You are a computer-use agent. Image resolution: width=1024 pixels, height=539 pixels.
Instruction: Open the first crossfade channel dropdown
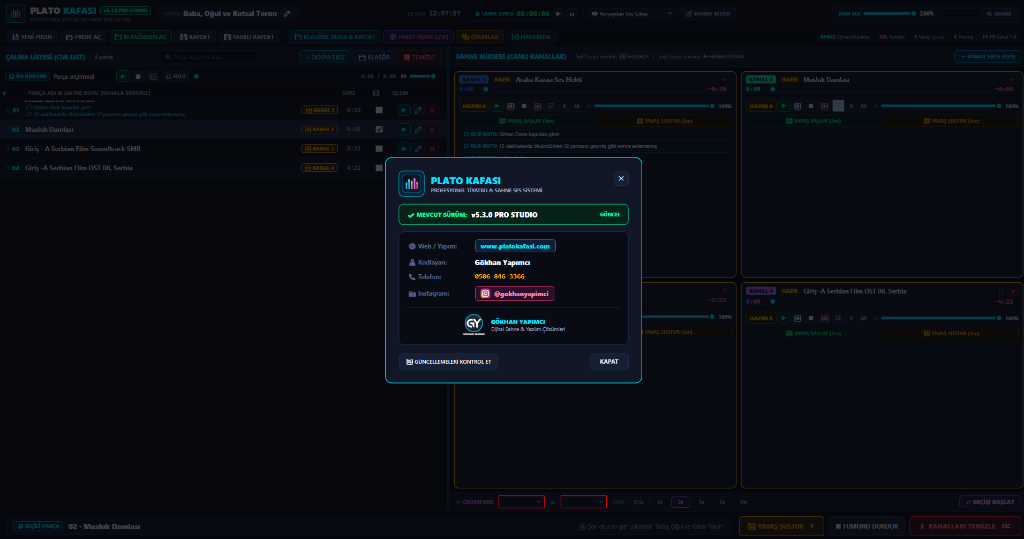[521, 502]
